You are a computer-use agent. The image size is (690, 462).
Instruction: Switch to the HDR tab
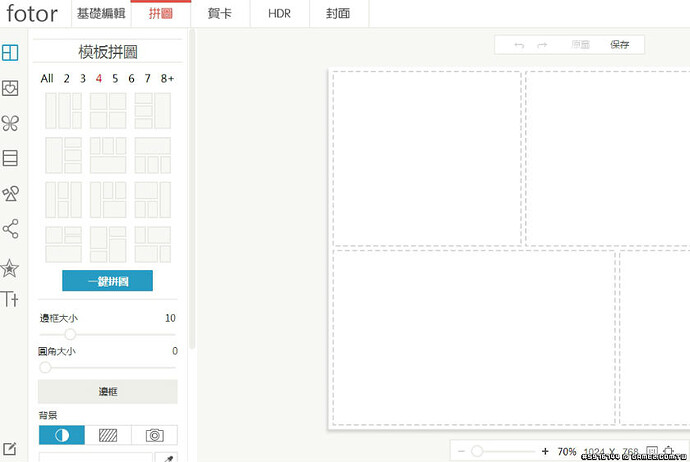click(x=280, y=14)
